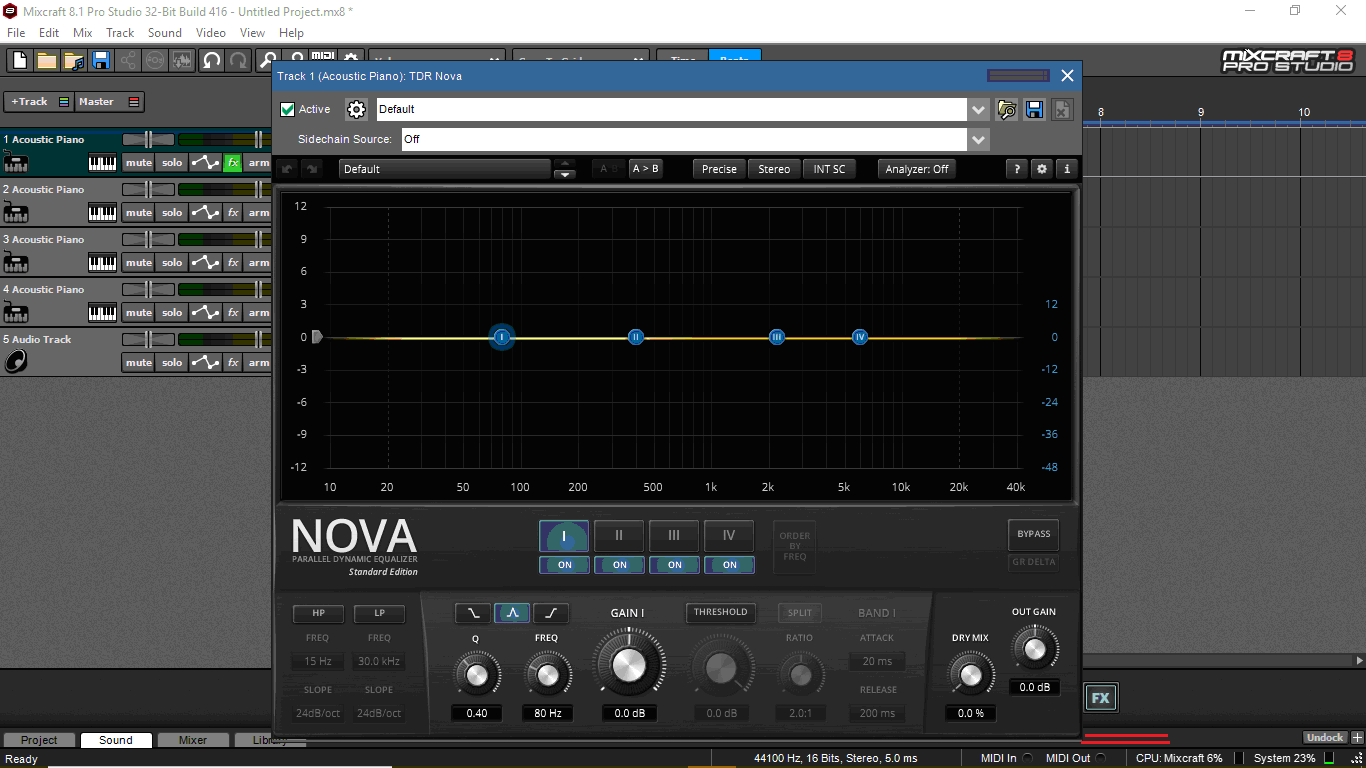This screenshot has height=768, width=1366.
Task: Open the Mix menu
Action: 83,33
